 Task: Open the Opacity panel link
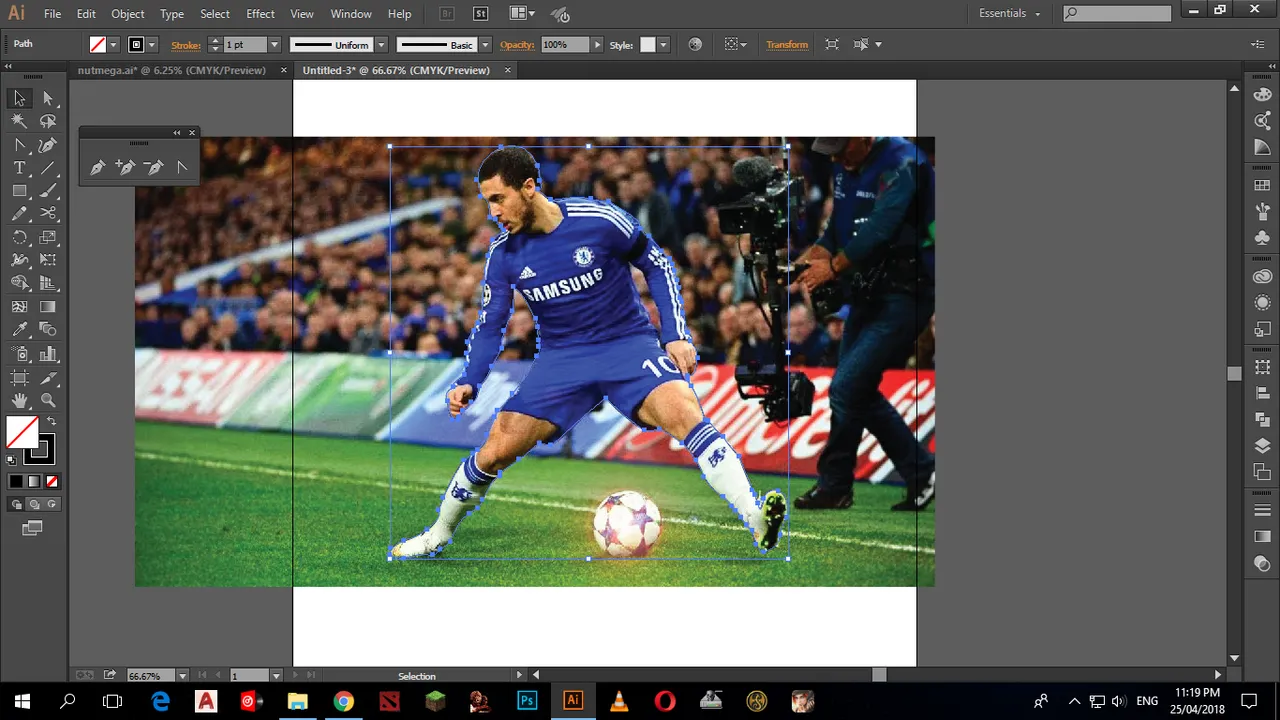pos(517,45)
